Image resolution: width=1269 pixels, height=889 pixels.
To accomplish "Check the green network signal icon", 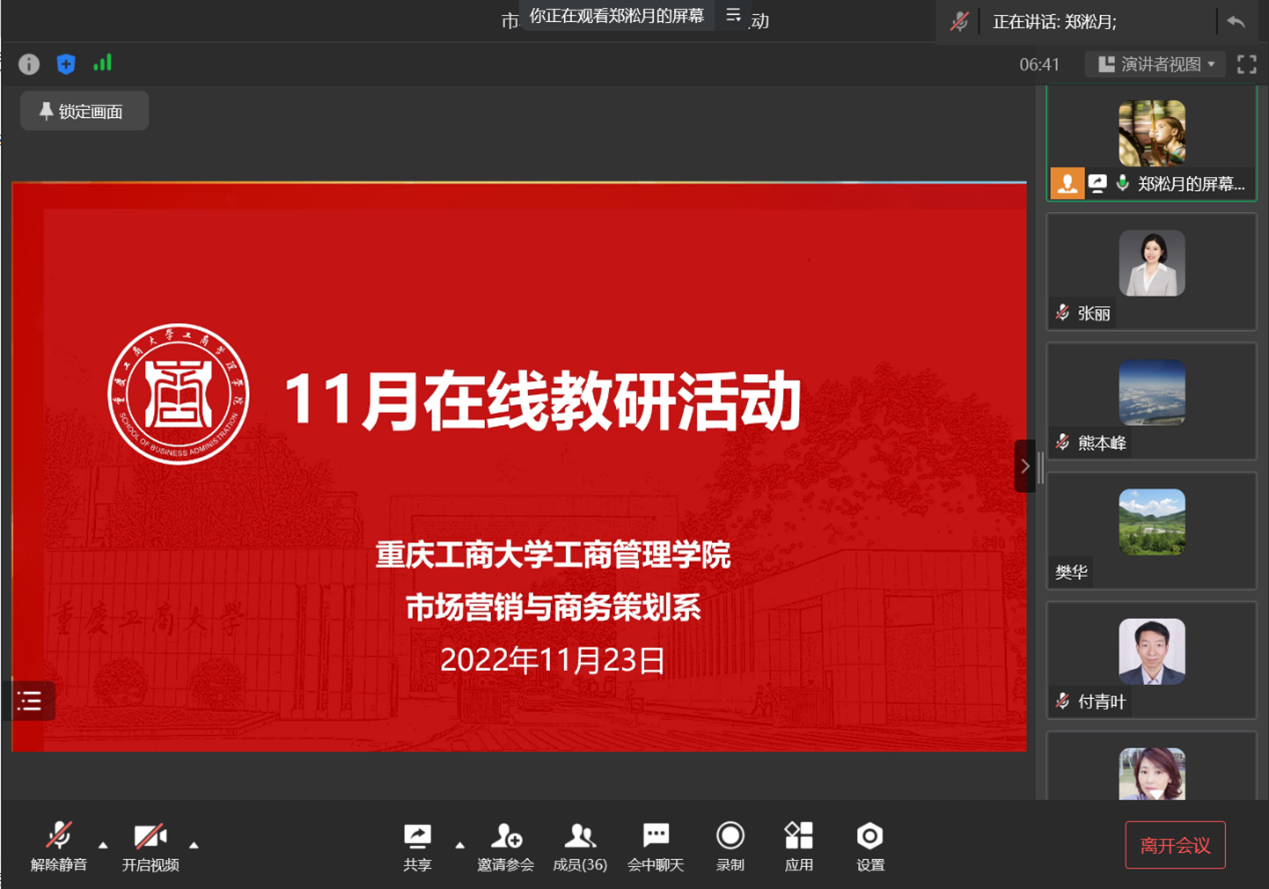I will click(102, 63).
